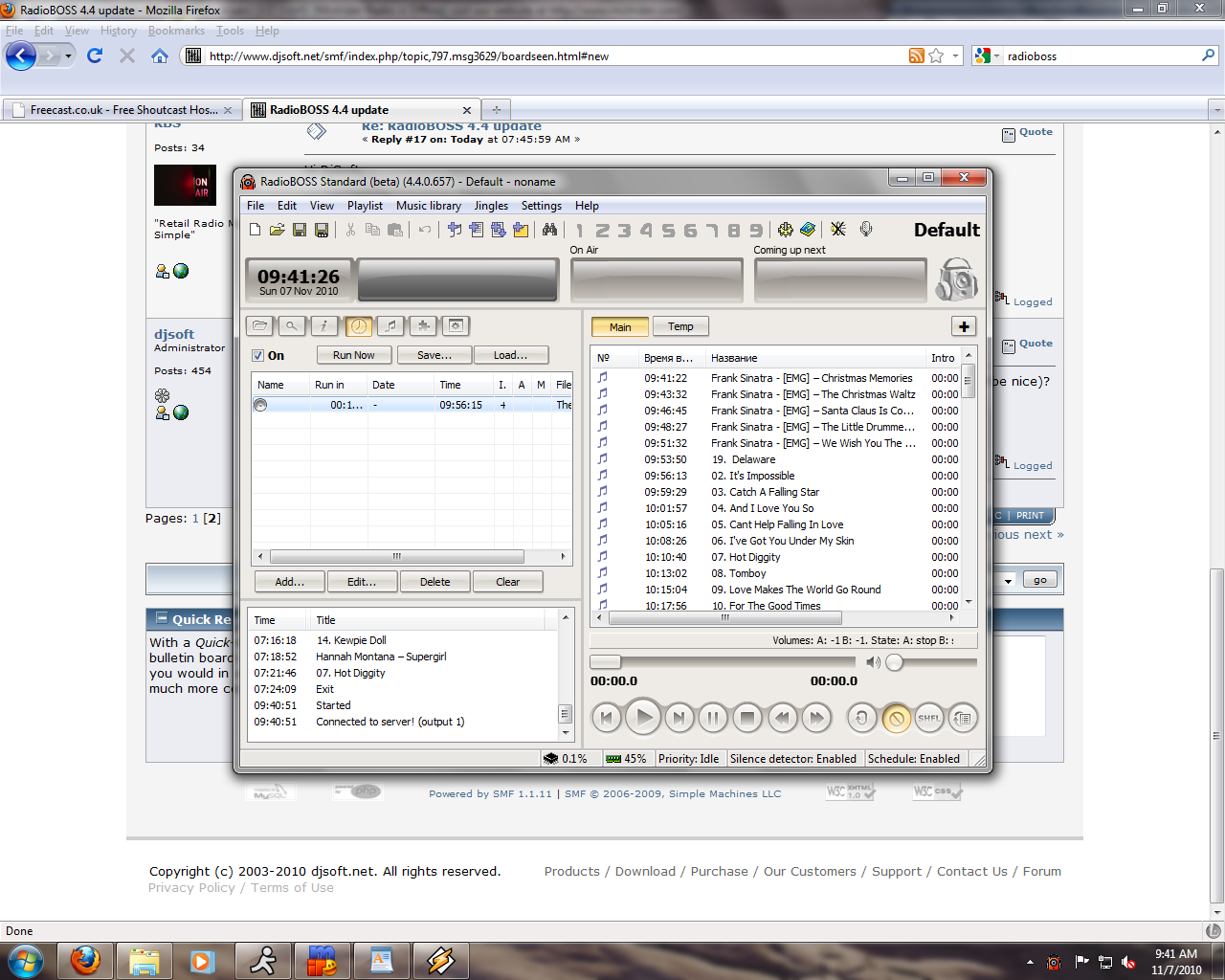Viewport: 1225px width, 980px height.
Task: Fast forward the track
Action: (x=816, y=717)
